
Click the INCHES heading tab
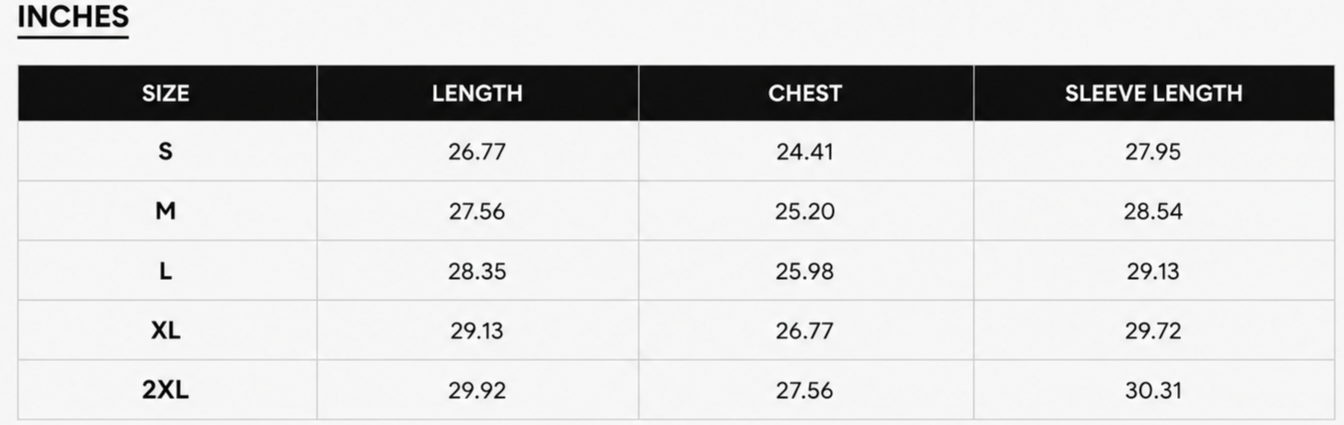73,17
